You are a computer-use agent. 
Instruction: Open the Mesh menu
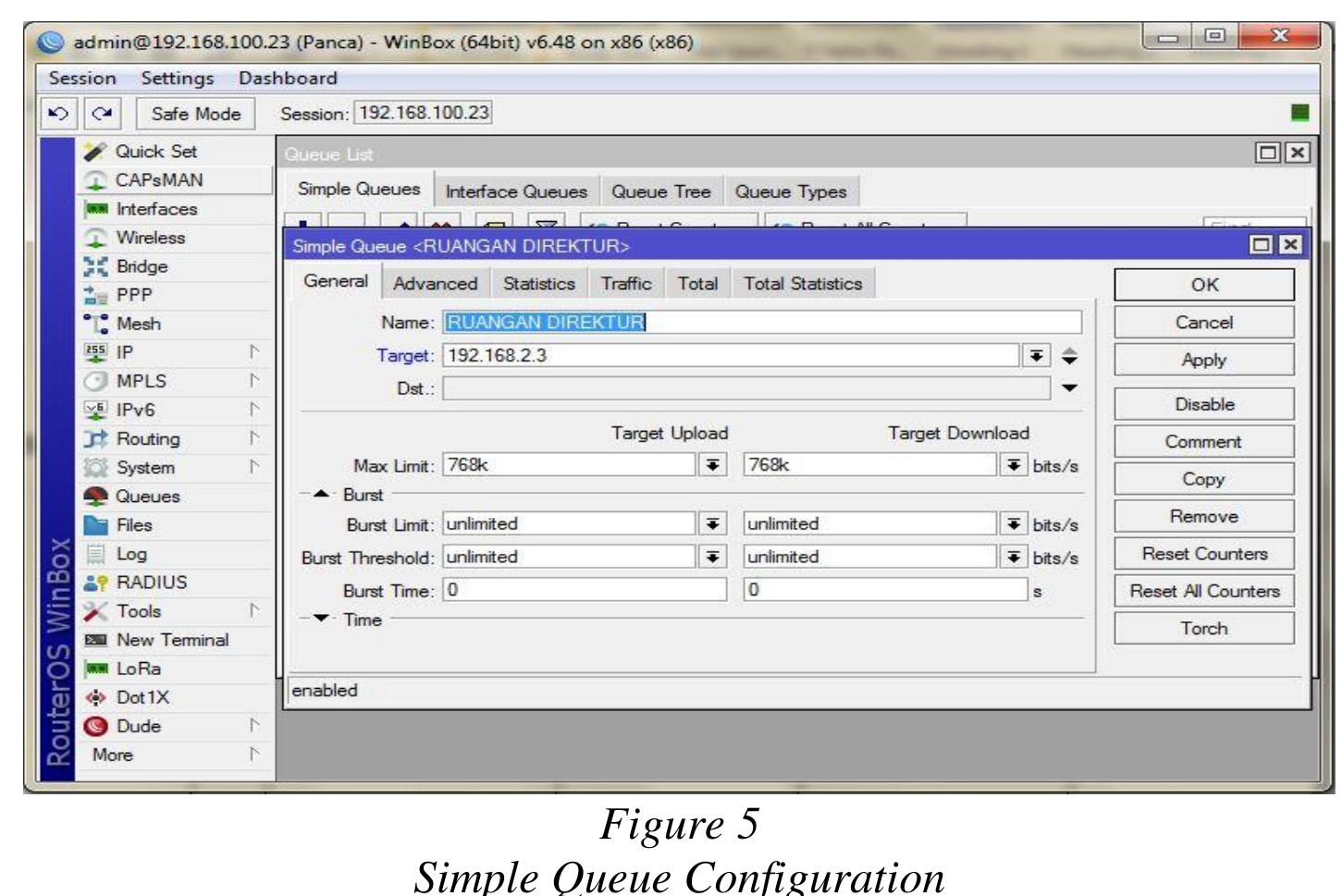click(x=138, y=324)
